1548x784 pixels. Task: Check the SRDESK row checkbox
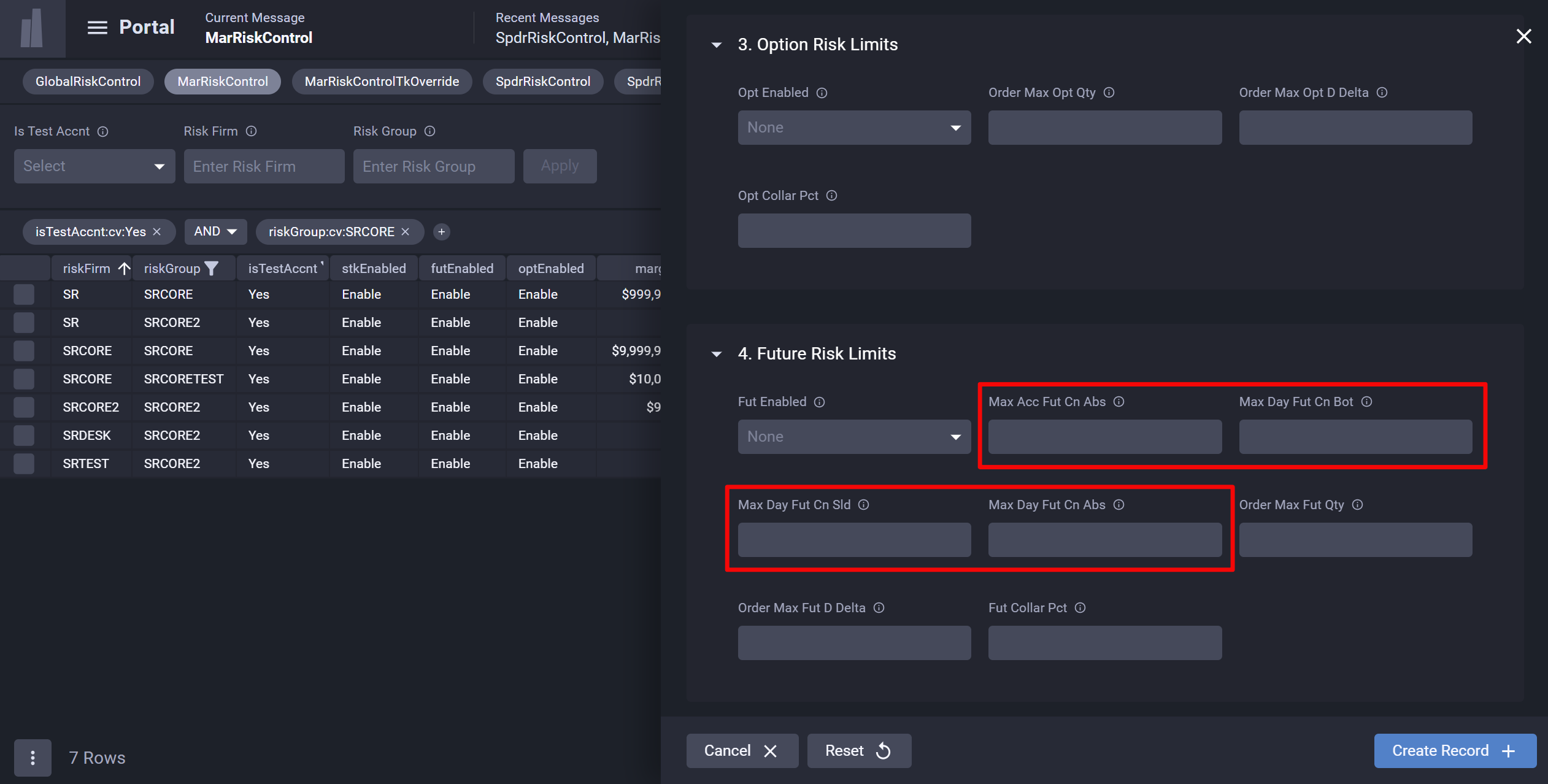tap(24, 436)
